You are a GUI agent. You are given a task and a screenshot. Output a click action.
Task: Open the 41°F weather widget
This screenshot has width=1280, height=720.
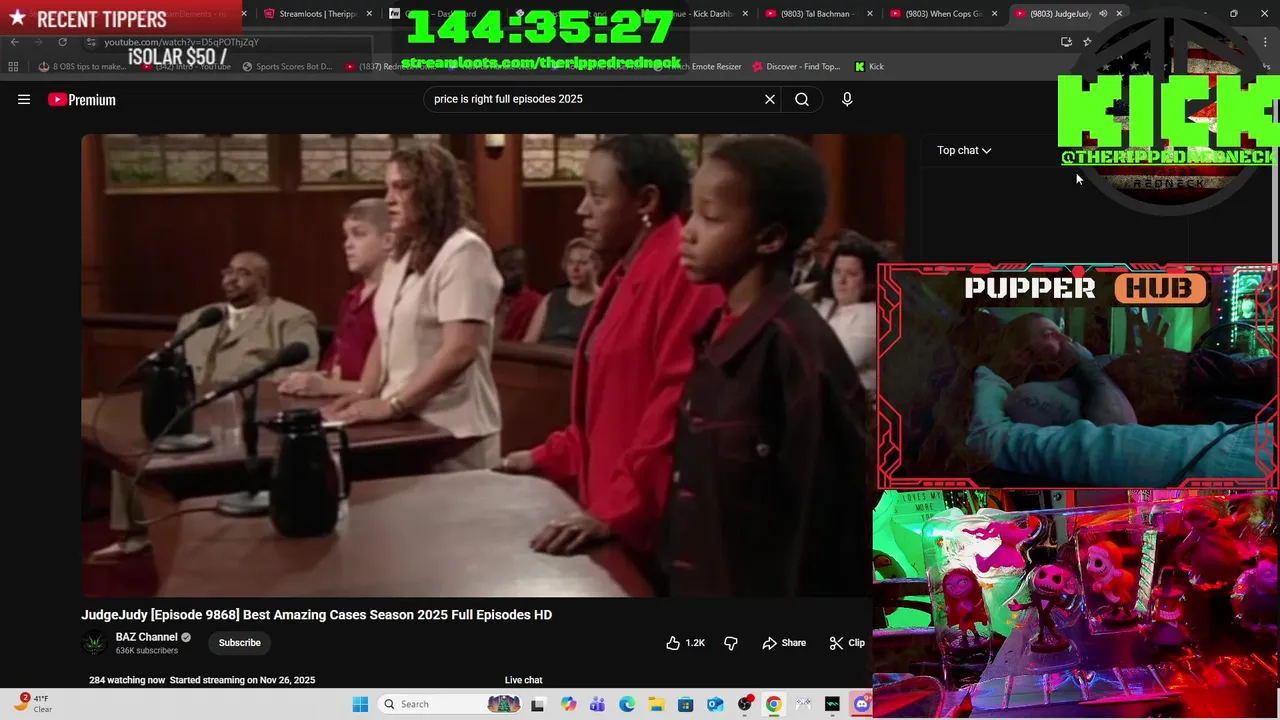(x=32, y=704)
